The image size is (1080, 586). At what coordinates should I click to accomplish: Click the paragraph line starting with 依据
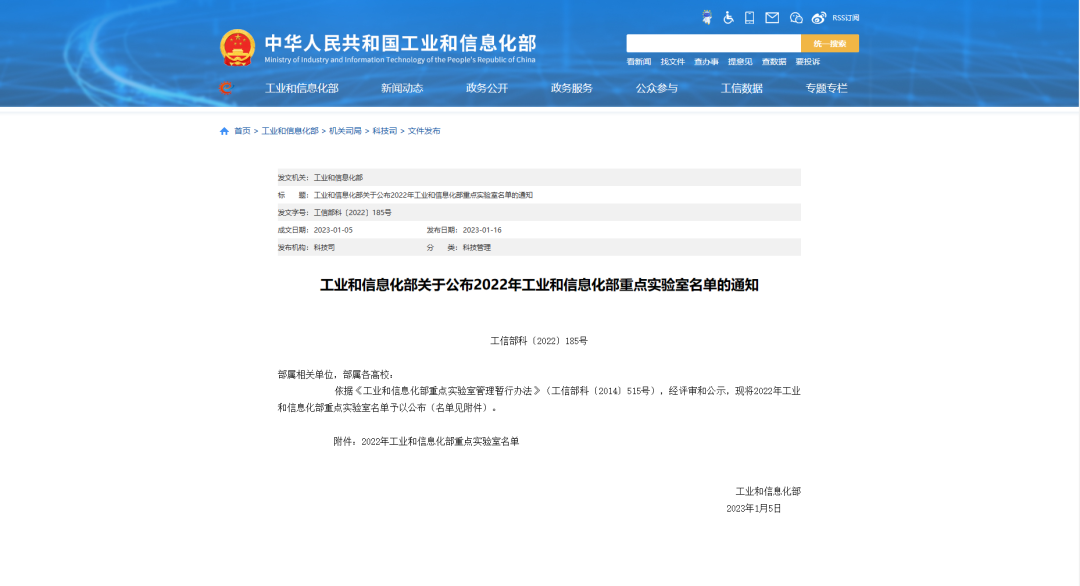click(x=568, y=391)
